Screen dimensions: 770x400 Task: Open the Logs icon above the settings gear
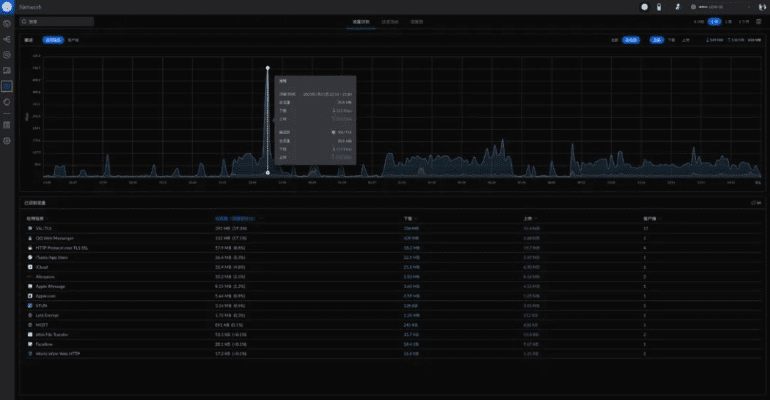pos(7,125)
